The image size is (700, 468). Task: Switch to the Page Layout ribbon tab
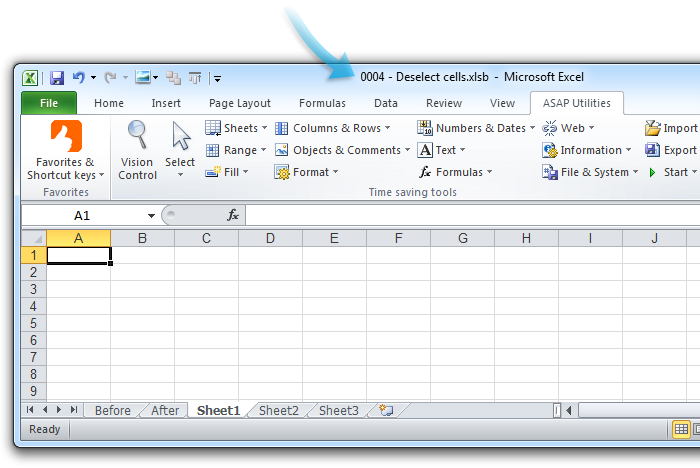pos(239,103)
